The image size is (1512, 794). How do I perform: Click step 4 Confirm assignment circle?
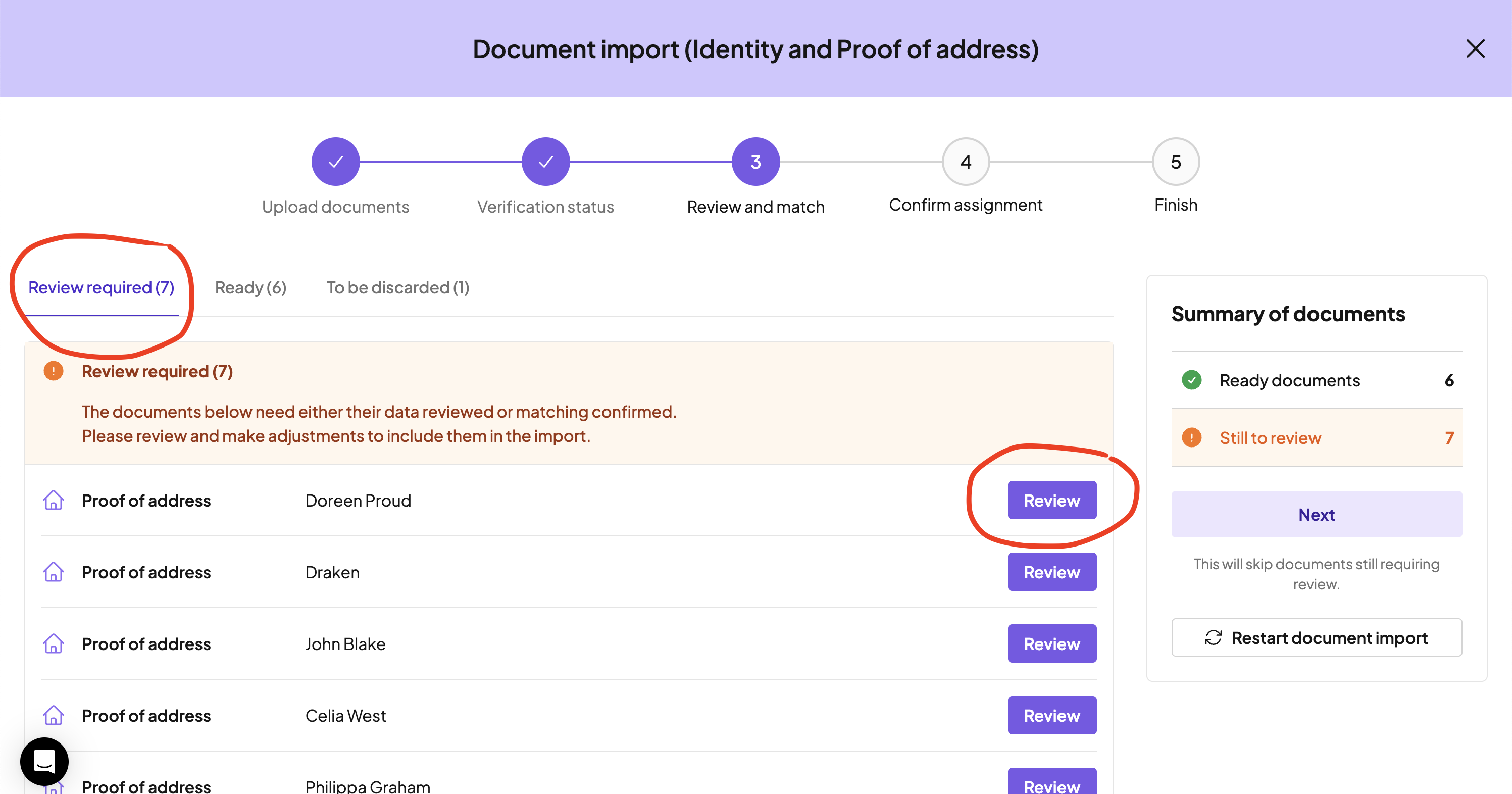point(965,162)
